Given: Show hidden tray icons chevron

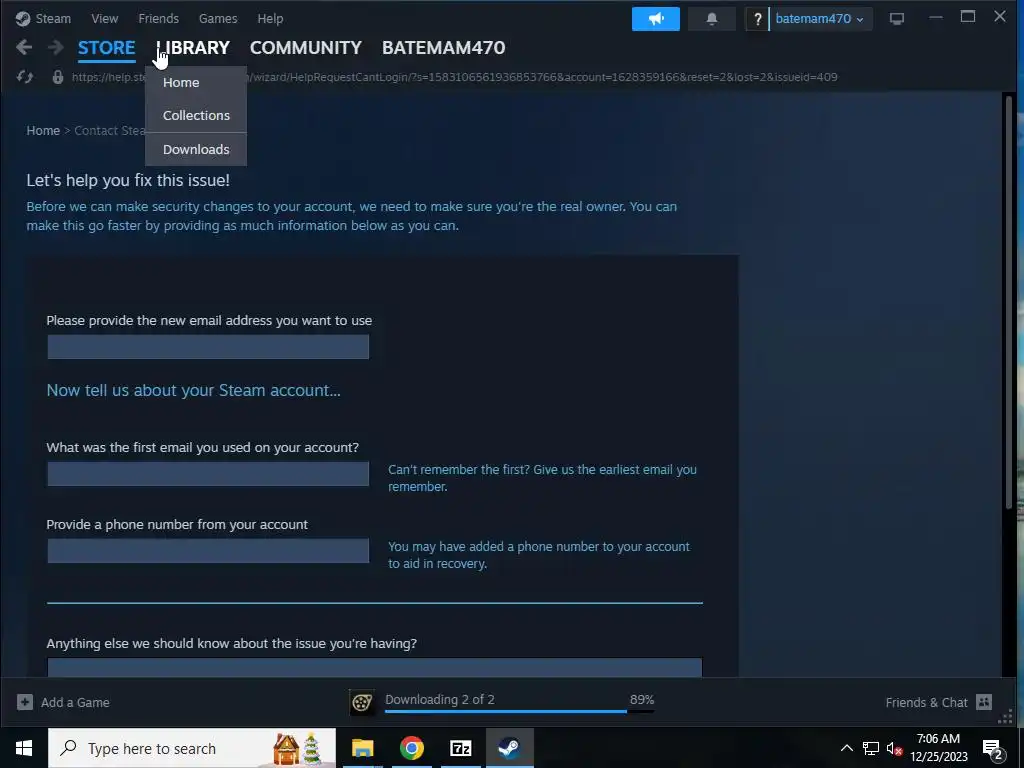Looking at the screenshot, I should tap(846, 748).
